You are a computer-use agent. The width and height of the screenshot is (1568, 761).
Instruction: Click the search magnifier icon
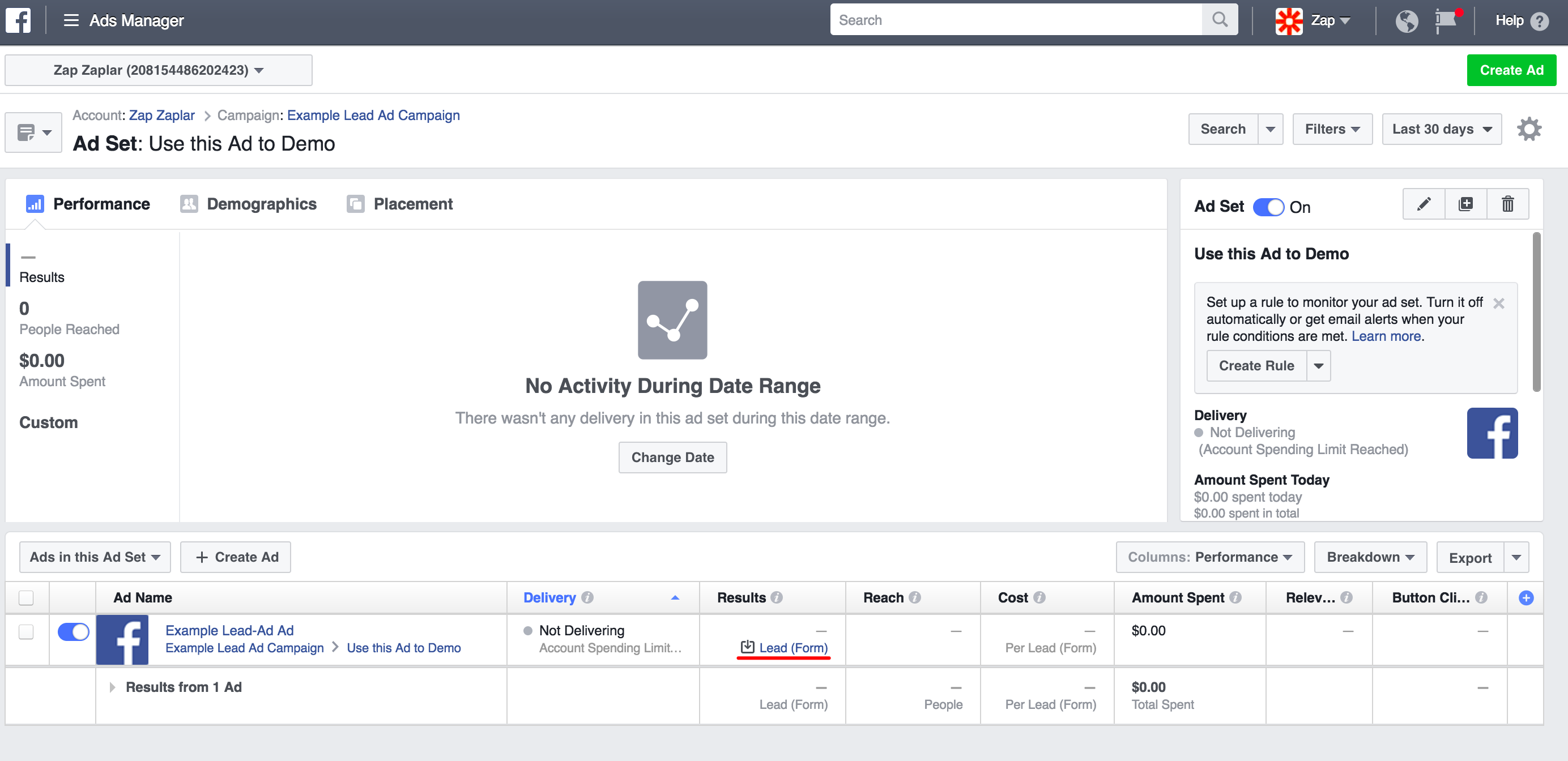1219,19
